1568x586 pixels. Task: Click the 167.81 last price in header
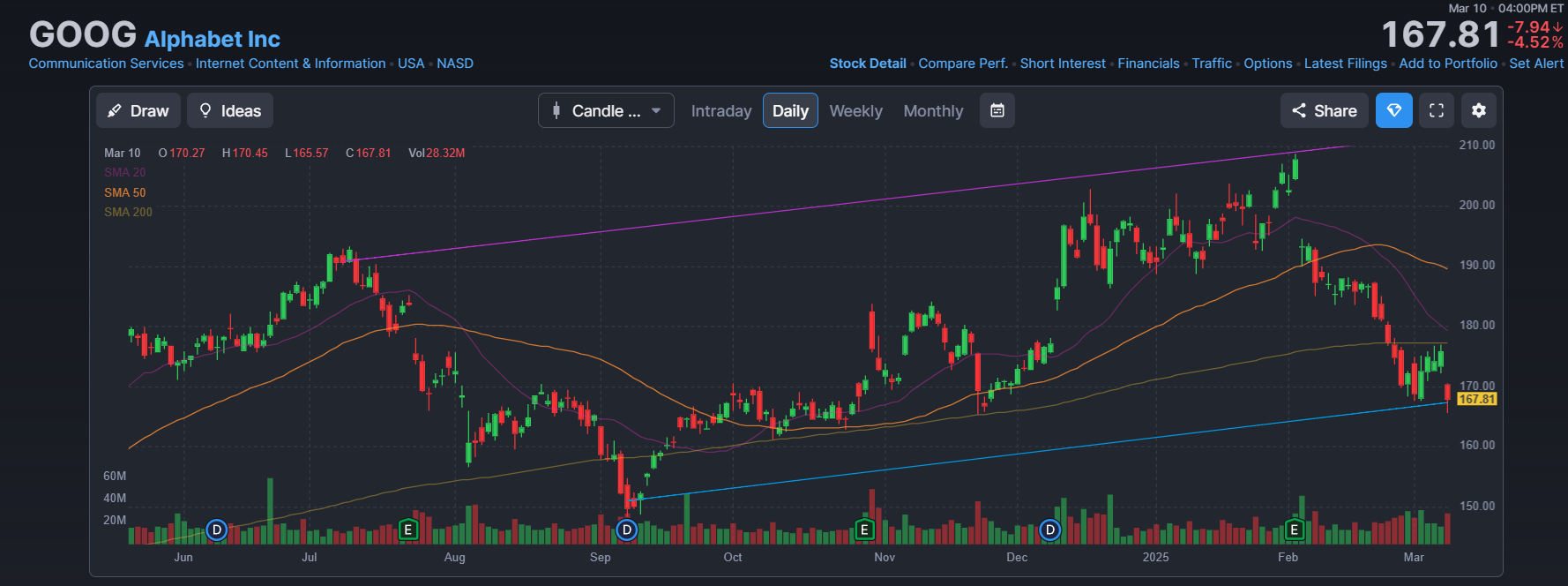tap(1441, 34)
